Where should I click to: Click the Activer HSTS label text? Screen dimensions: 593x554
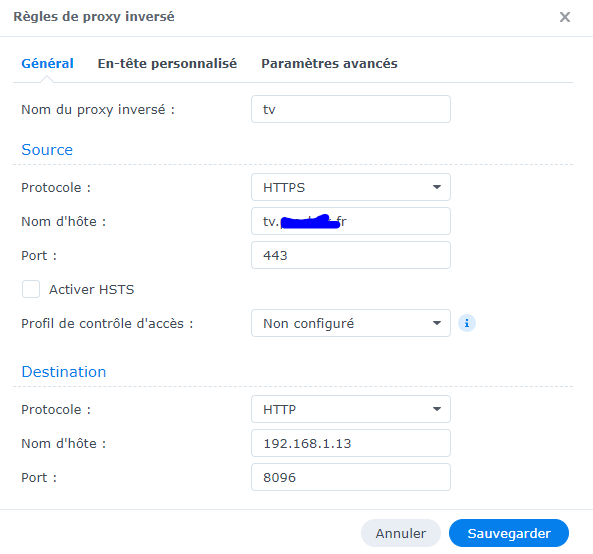(92, 290)
